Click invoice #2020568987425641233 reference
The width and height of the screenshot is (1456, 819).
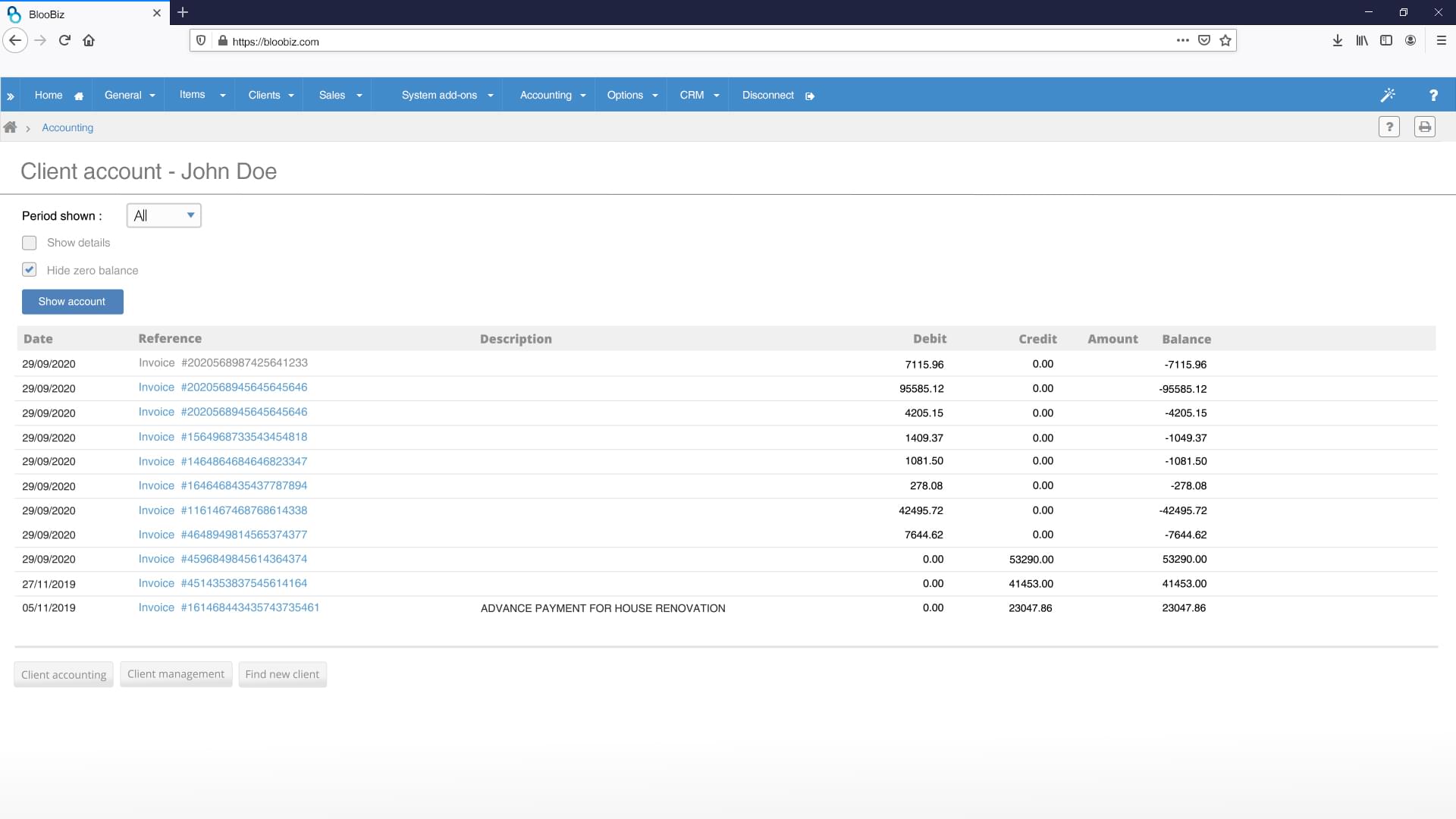223,362
